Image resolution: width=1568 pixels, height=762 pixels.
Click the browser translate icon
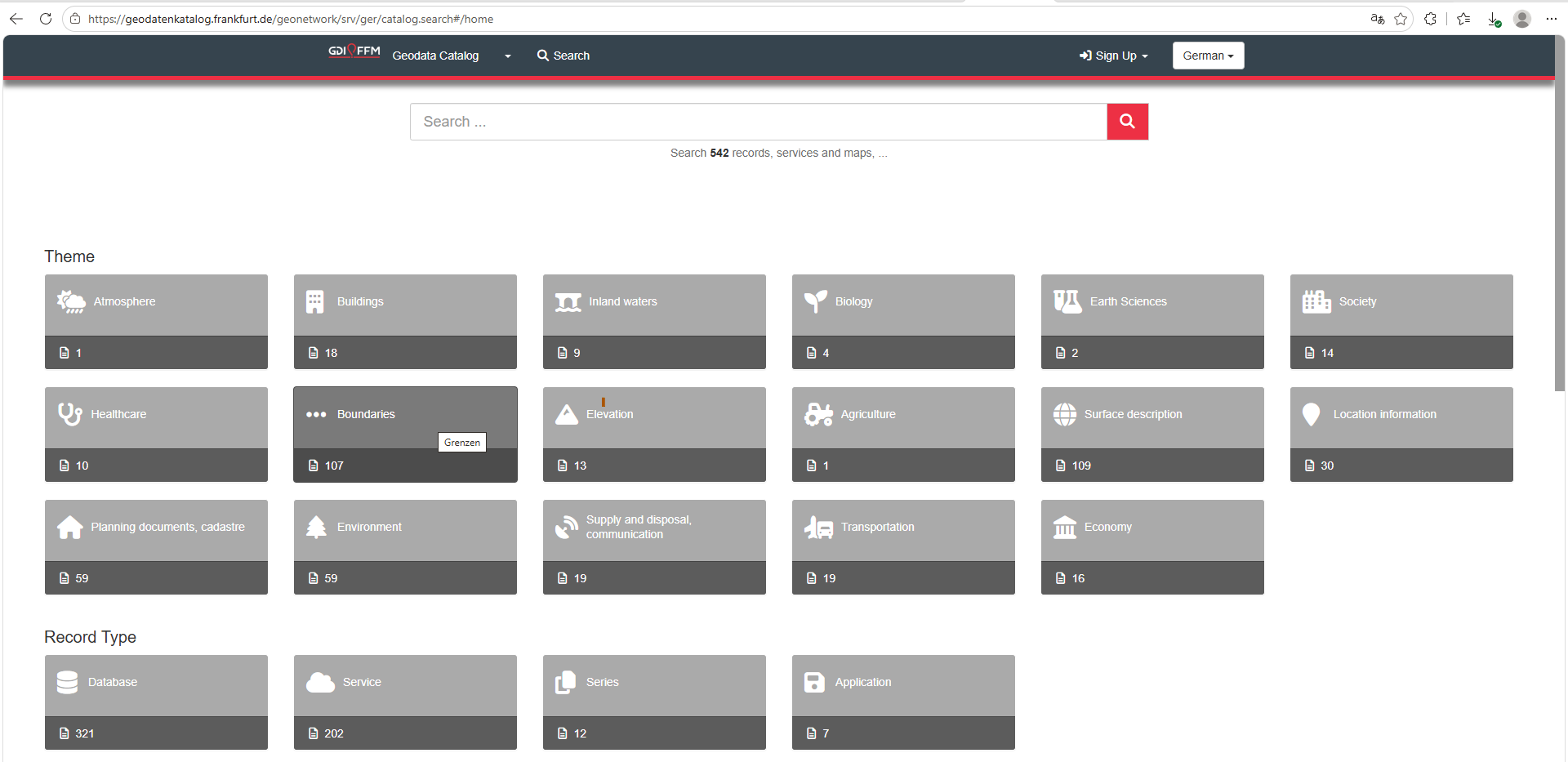[x=1377, y=19]
